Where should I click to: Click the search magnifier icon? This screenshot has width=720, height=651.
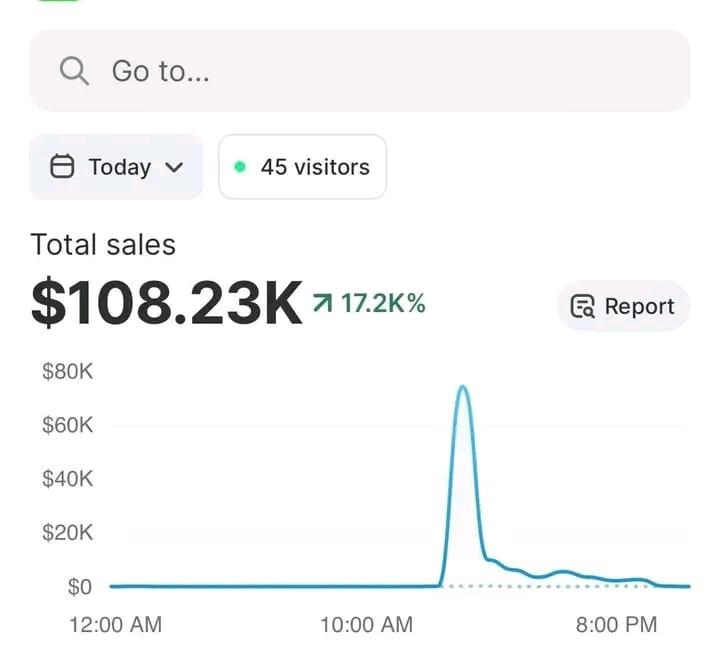74,71
